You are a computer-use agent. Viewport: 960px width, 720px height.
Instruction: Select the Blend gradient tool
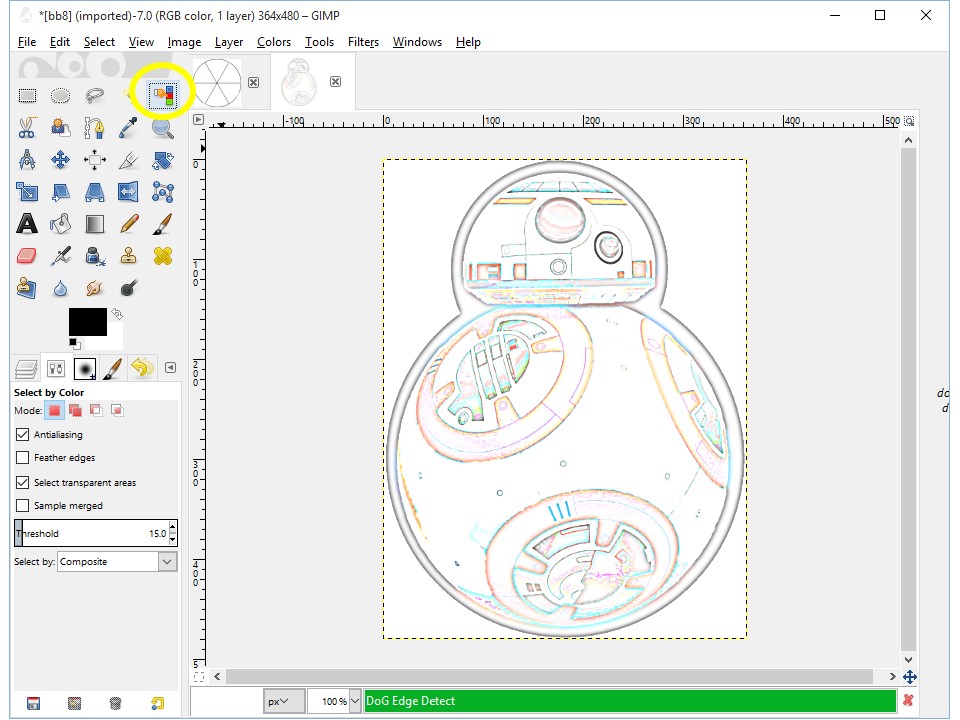tap(94, 224)
